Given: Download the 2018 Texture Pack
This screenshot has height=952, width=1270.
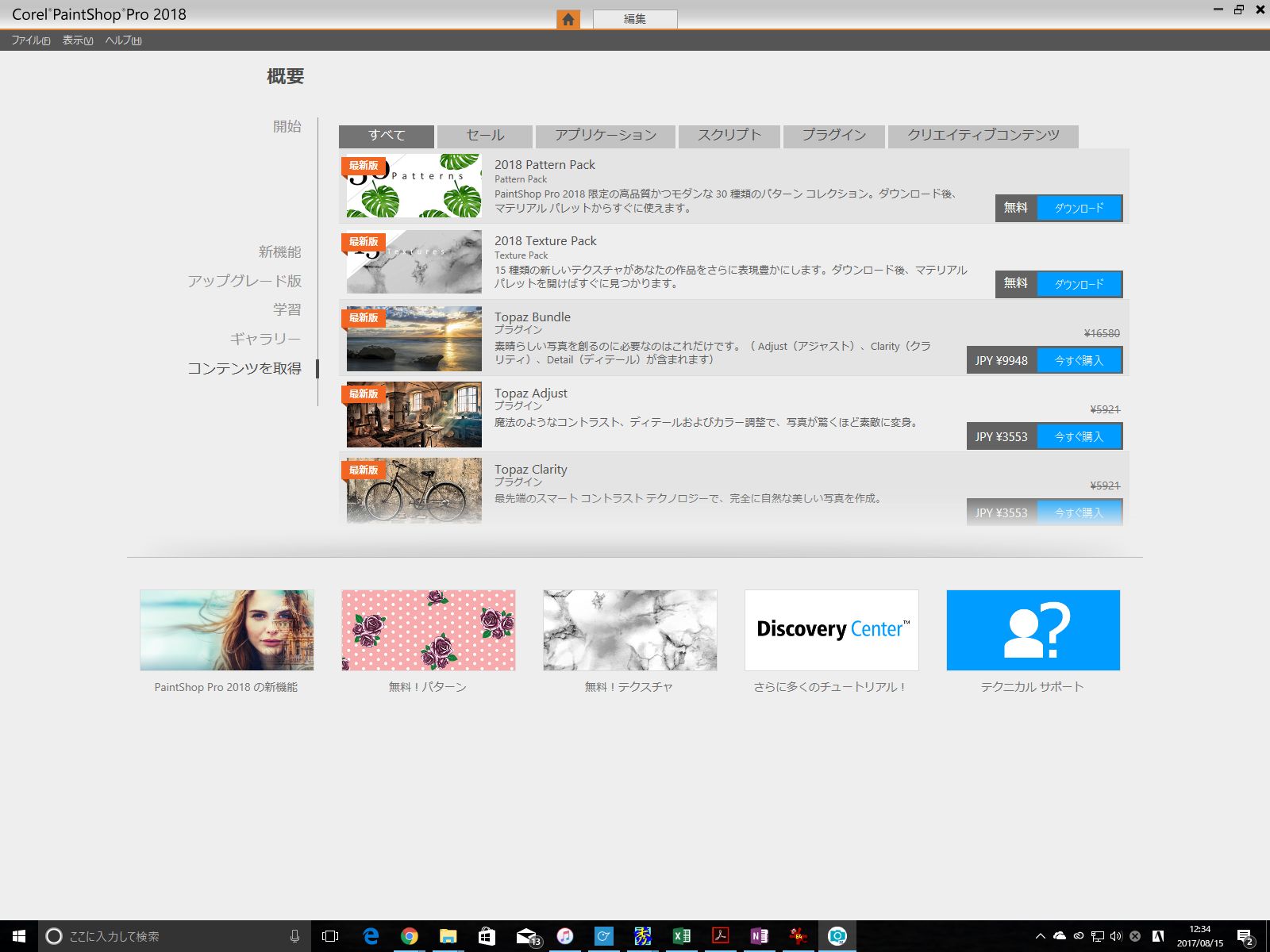Looking at the screenshot, I should point(1079,284).
